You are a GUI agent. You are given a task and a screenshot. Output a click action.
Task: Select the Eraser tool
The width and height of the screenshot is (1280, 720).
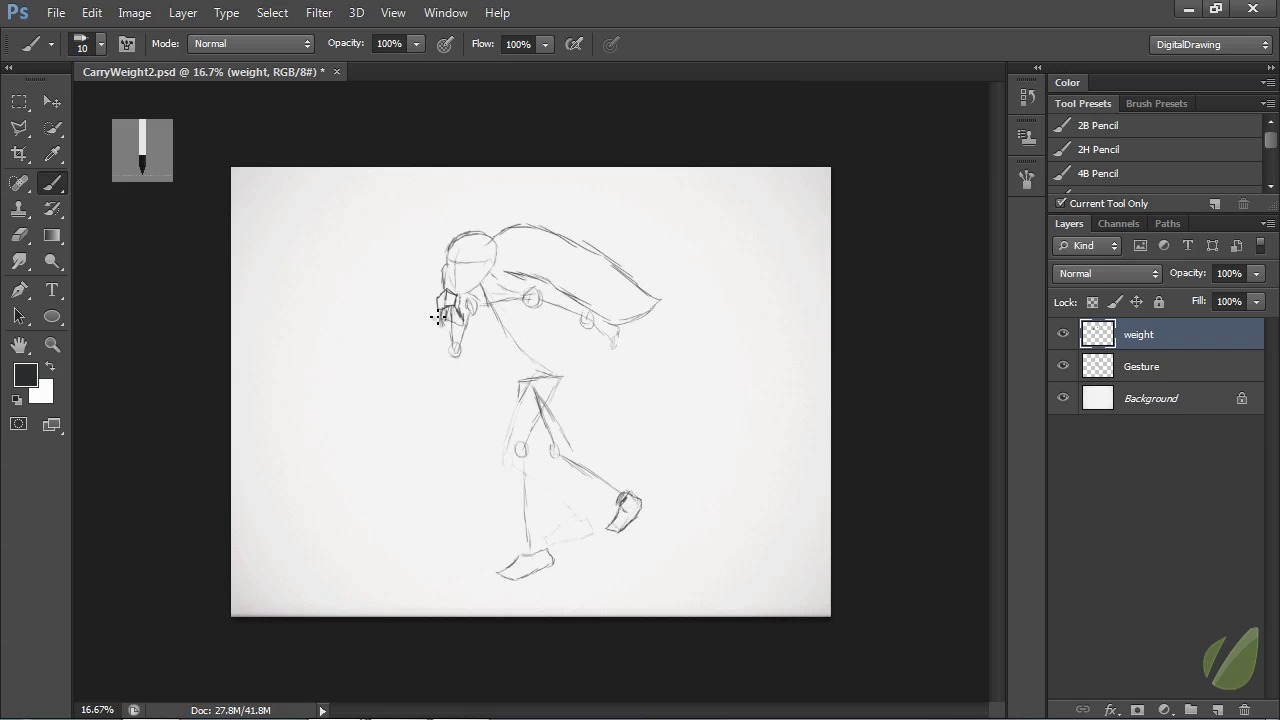click(x=19, y=236)
